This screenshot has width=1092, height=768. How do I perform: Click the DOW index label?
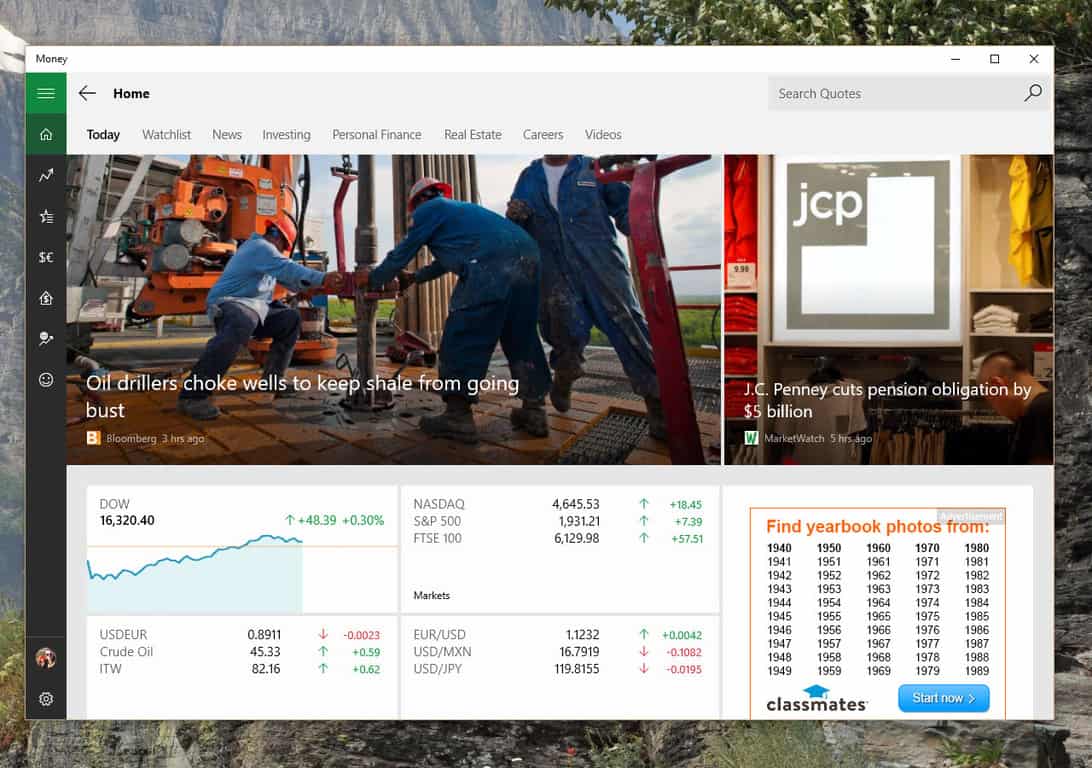(x=114, y=503)
